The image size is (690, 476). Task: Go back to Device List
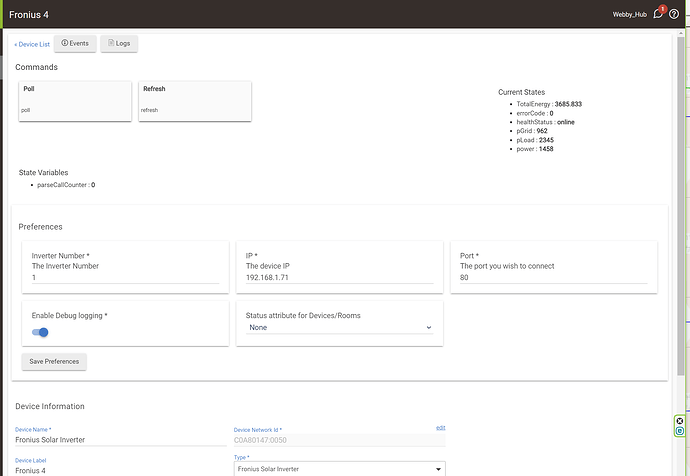pos(32,44)
